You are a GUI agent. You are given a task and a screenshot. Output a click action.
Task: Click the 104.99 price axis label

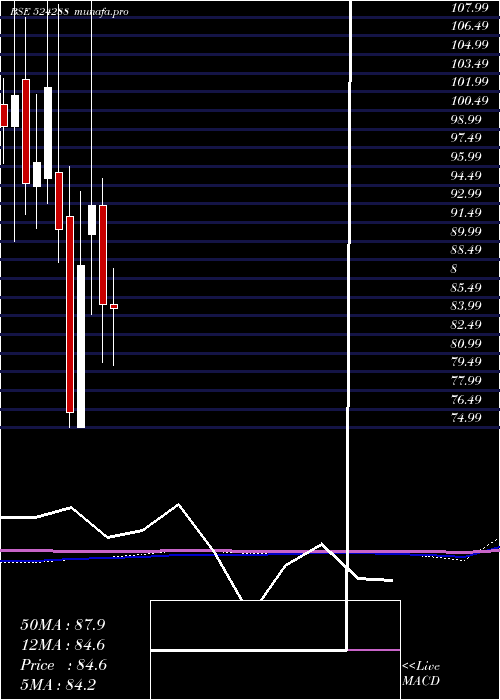tap(470, 45)
